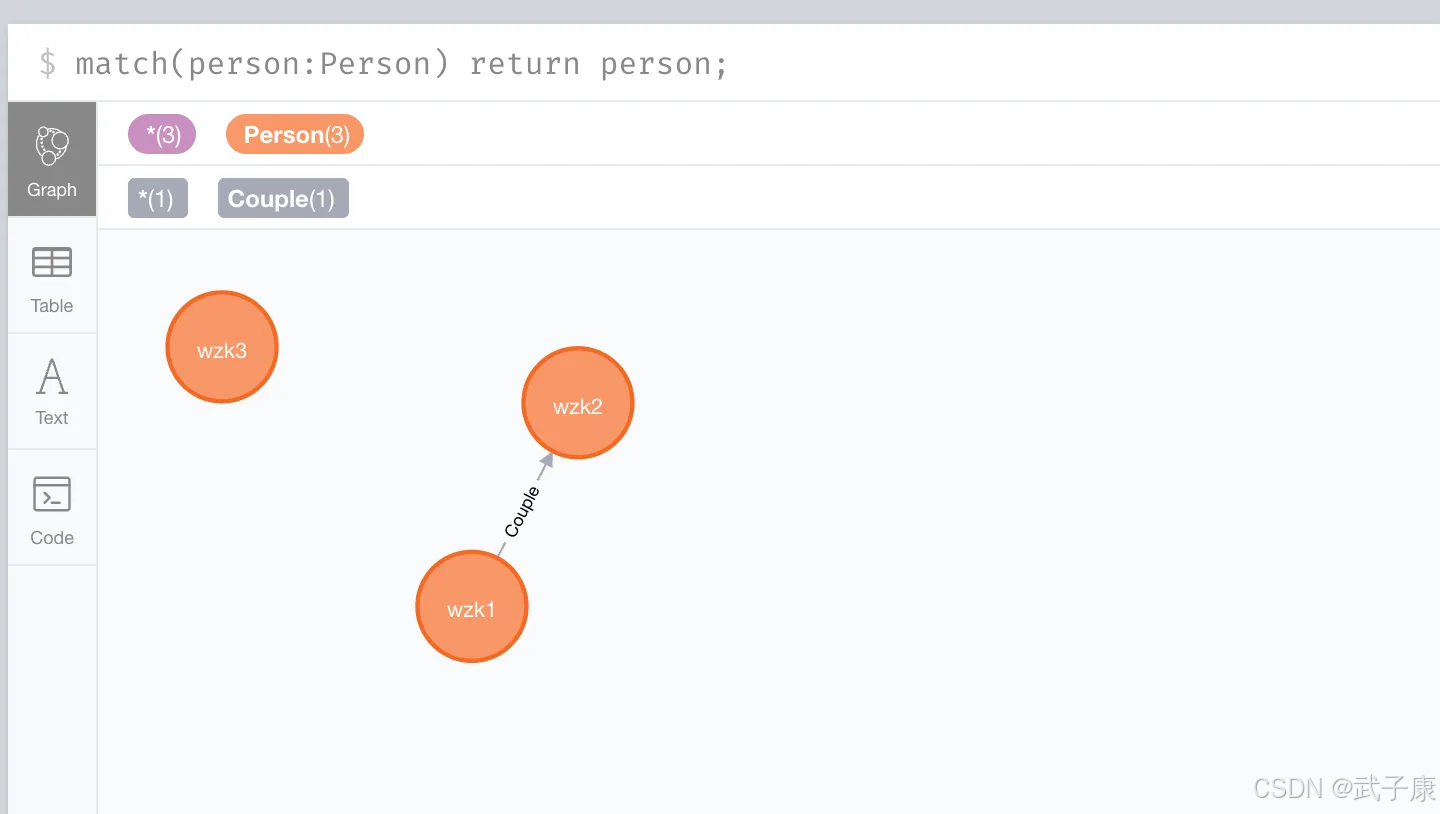This screenshot has height=814, width=1440.
Task: Select the Couple(1) relationship pill
Action: click(x=283, y=198)
